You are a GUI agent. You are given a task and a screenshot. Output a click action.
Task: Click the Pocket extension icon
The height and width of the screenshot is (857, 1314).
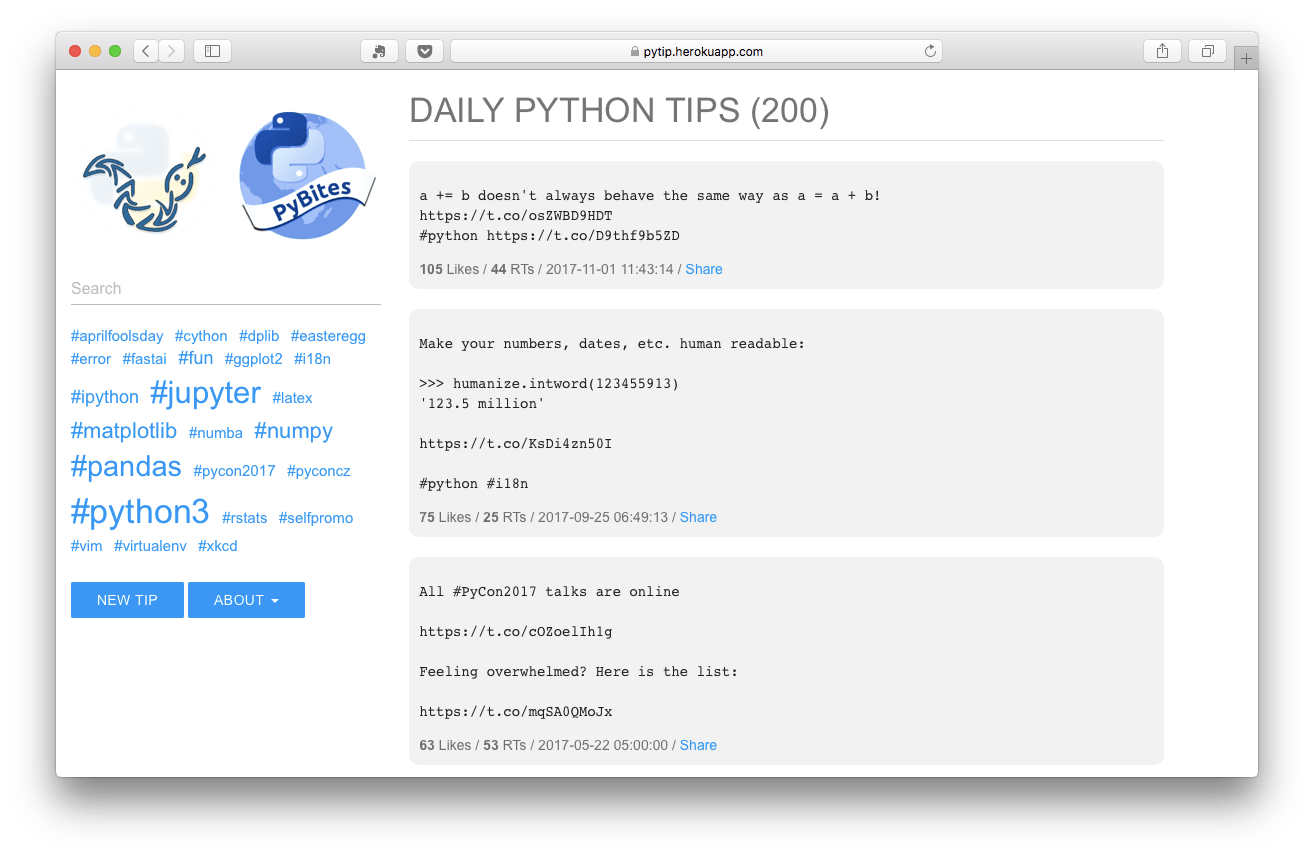point(424,51)
